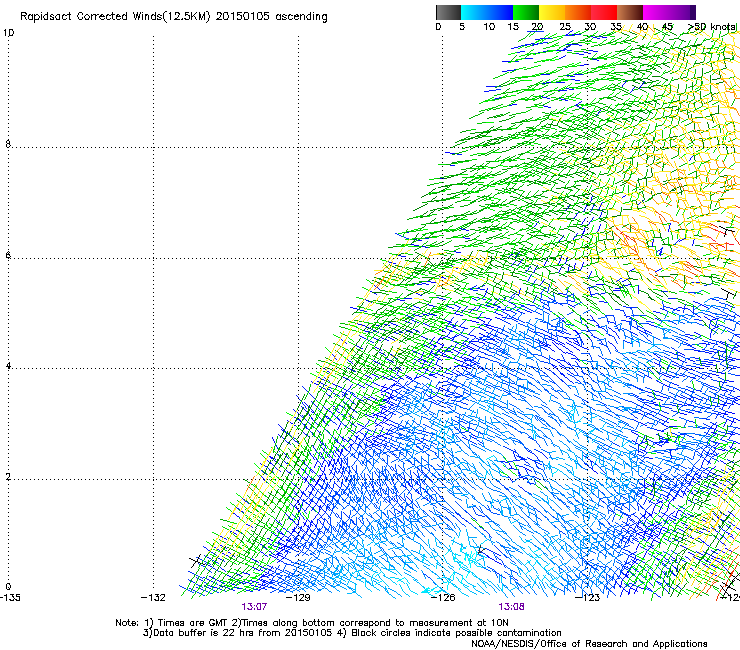Click the date '20150105' in the title
The height and width of the screenshot is (650, 740).
[x=243, y=16]
